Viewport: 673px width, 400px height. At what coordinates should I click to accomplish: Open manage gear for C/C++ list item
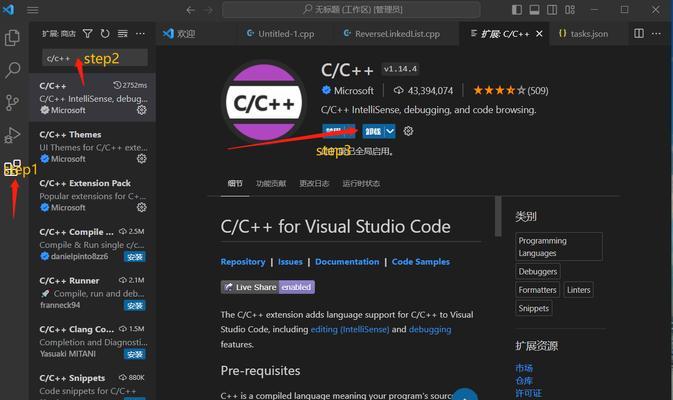pos(142,110)
